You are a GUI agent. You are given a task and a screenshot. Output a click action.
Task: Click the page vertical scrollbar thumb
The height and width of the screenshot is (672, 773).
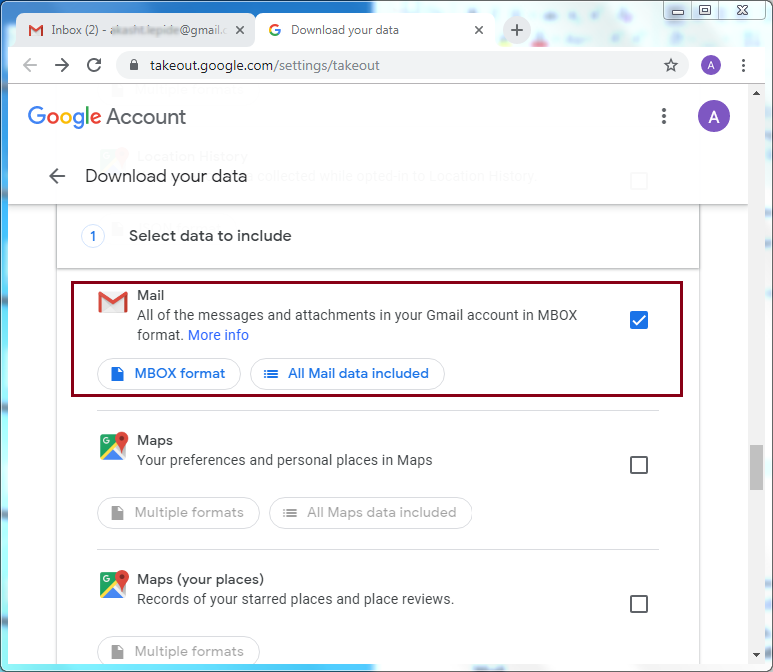[x=756, y=467]
